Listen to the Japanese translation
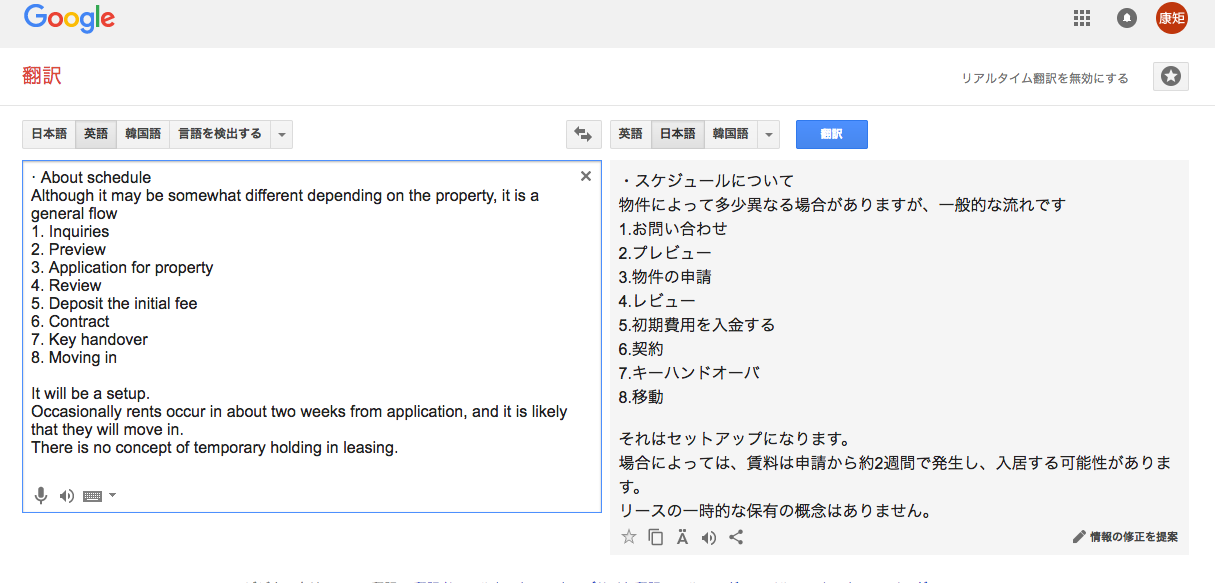Screen dimensions: 1215x583 coord(709,537)
